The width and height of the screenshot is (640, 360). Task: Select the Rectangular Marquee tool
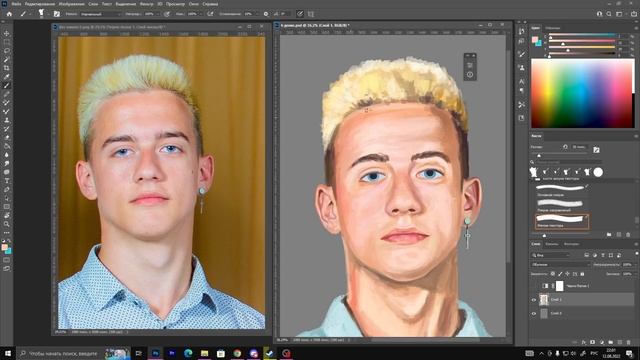[7, 42]
